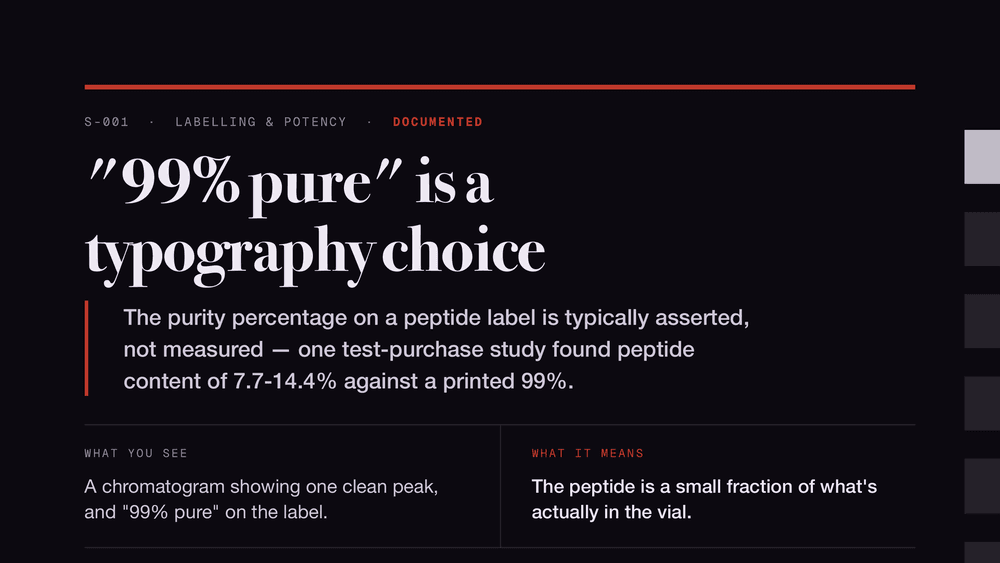The height and width of the screenshot is (563, 1000).
Task: Click the vertical divider between the columns
Action: coord(501,486)
